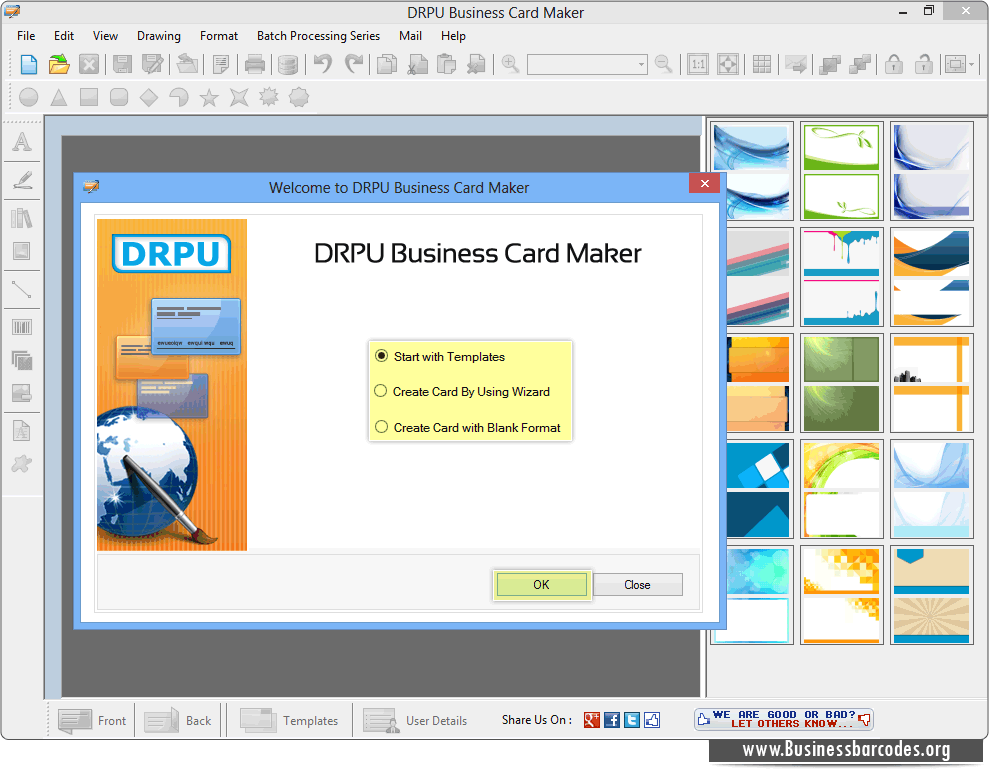Choose the beige sunburst template

[x=932, y=595]
